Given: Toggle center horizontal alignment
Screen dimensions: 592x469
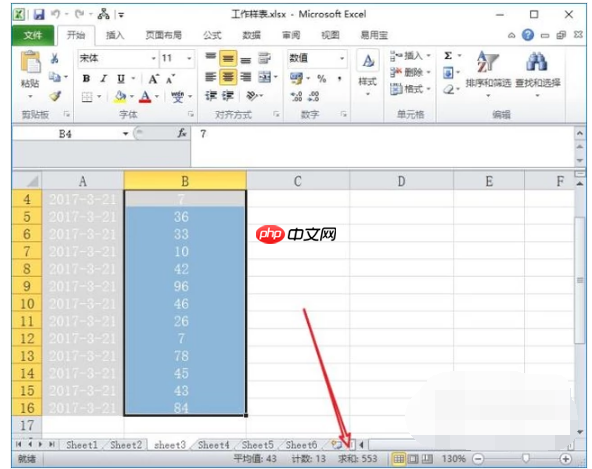Looking at the screenshot, I should click(x=228, y=77).
